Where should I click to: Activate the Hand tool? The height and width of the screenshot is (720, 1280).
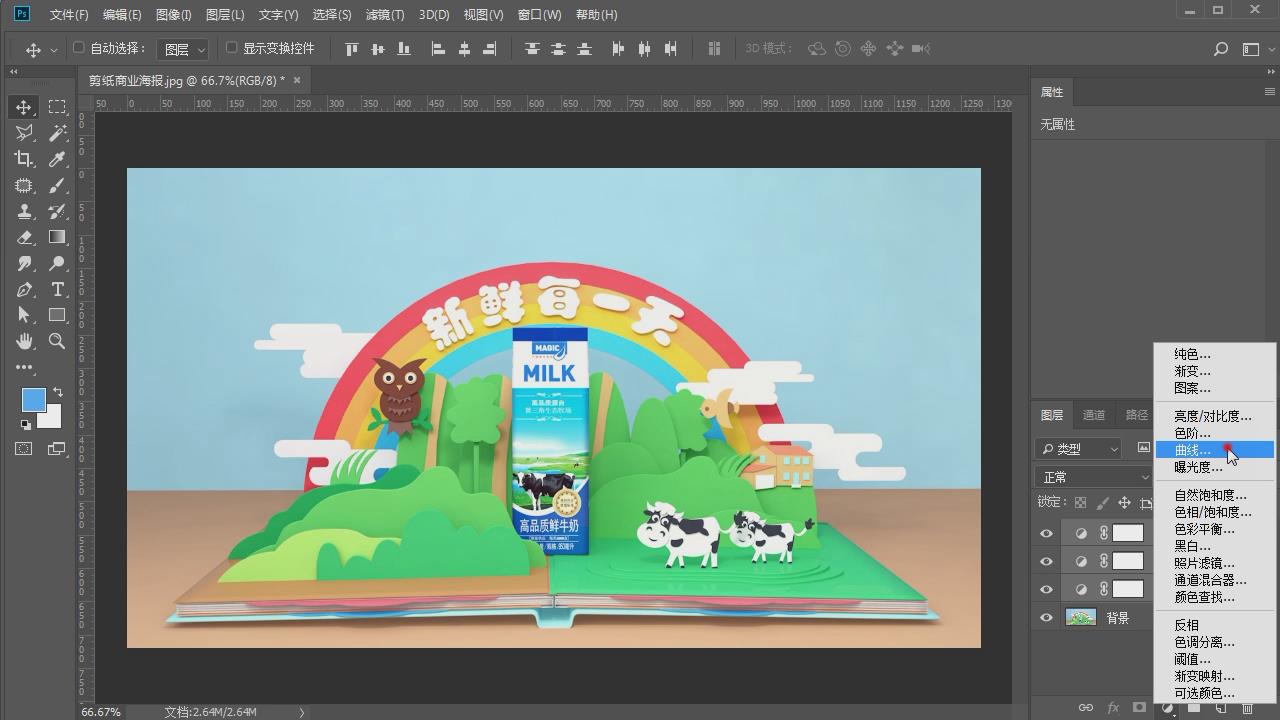click(x=24, y=342)
